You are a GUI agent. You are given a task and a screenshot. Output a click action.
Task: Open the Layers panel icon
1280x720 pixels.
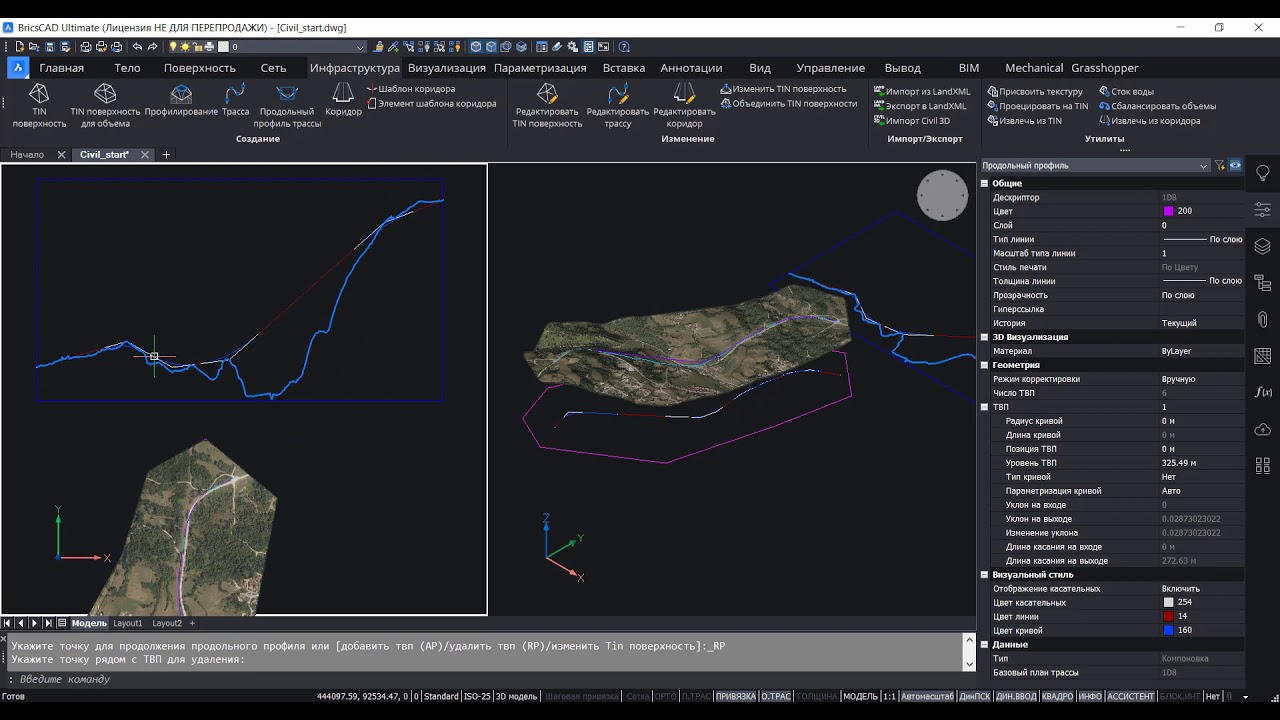pyautogui.click(x=1262, y=246)
